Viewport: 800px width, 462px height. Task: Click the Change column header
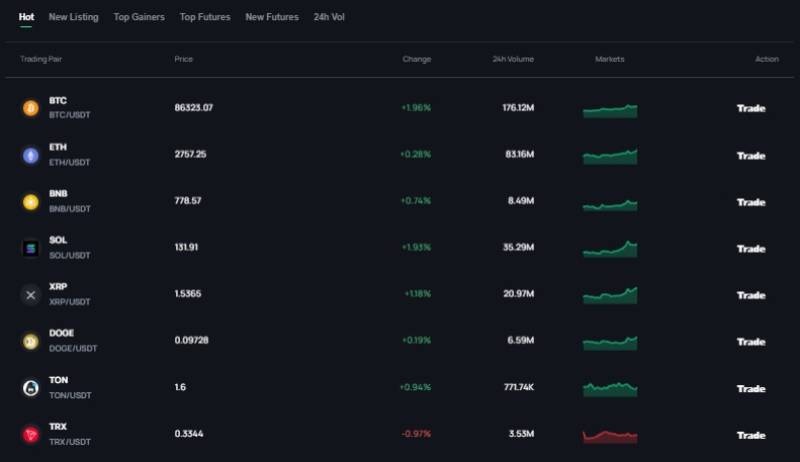(417, 59)
